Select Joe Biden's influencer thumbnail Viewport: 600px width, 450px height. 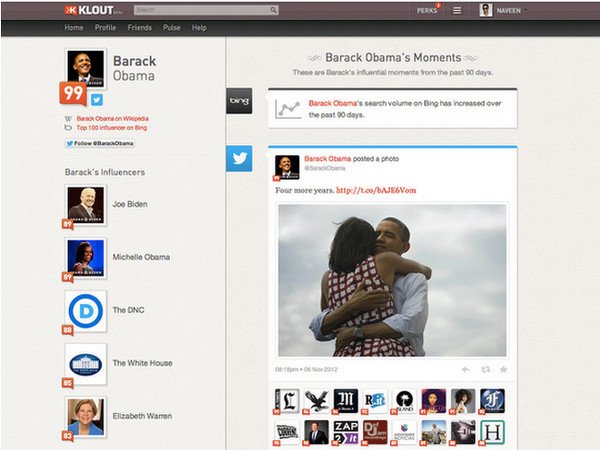(x=85, y=204)
